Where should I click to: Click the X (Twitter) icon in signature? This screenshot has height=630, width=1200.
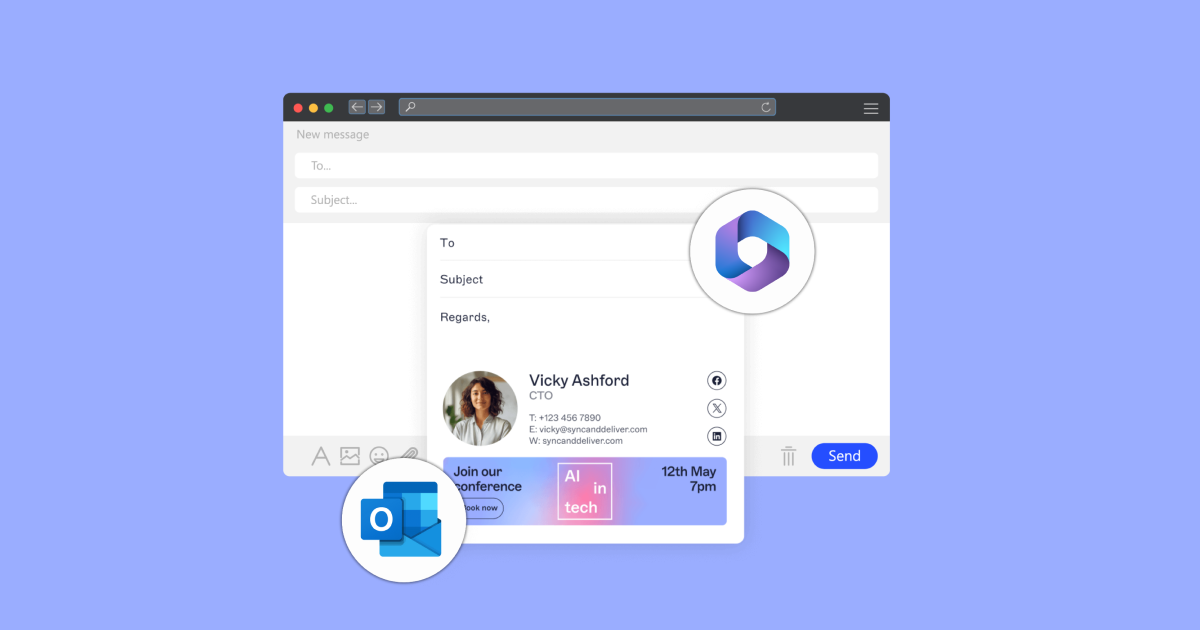[x=716, y=408]
